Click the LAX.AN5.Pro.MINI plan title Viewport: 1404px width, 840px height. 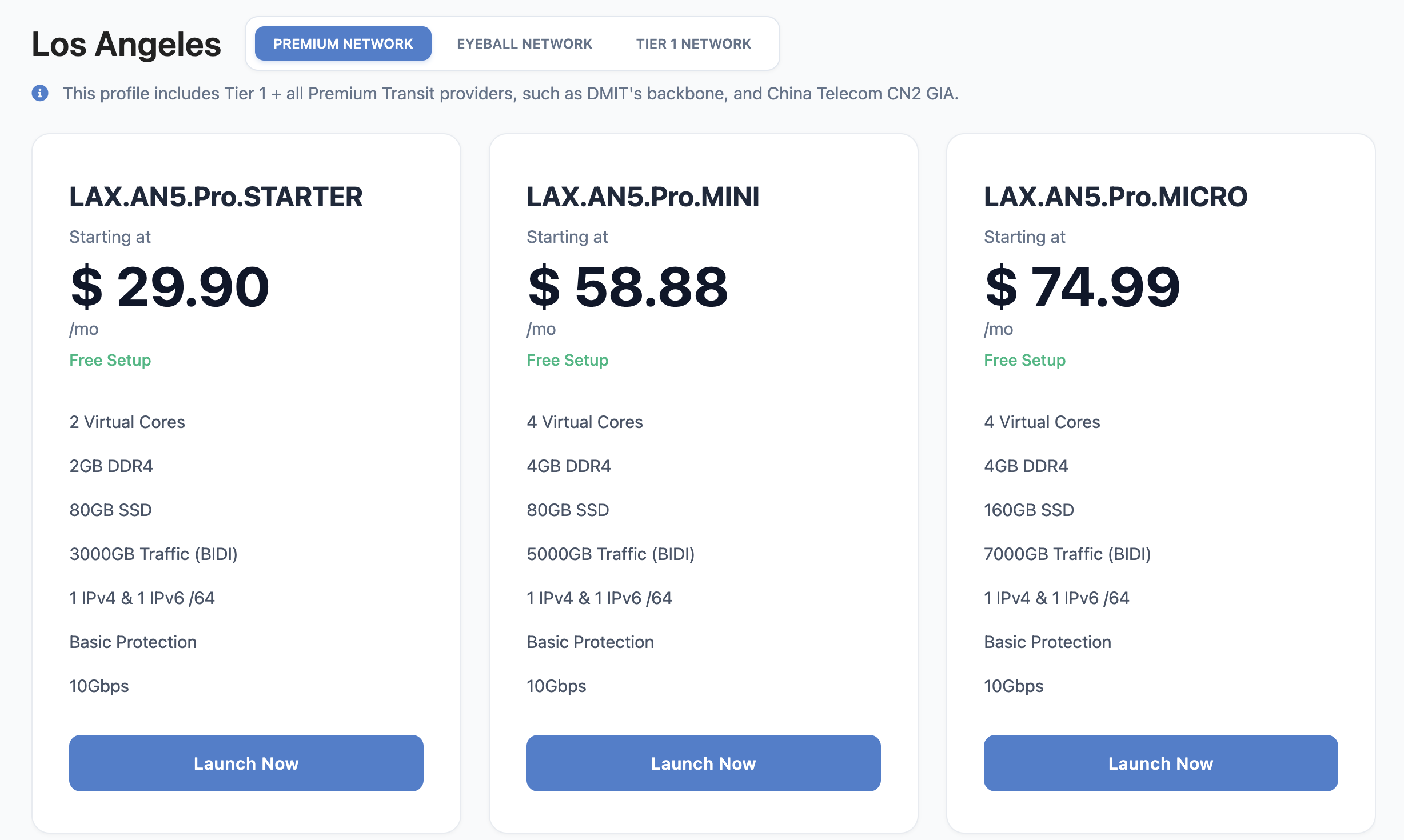click(x=643, y=197)
